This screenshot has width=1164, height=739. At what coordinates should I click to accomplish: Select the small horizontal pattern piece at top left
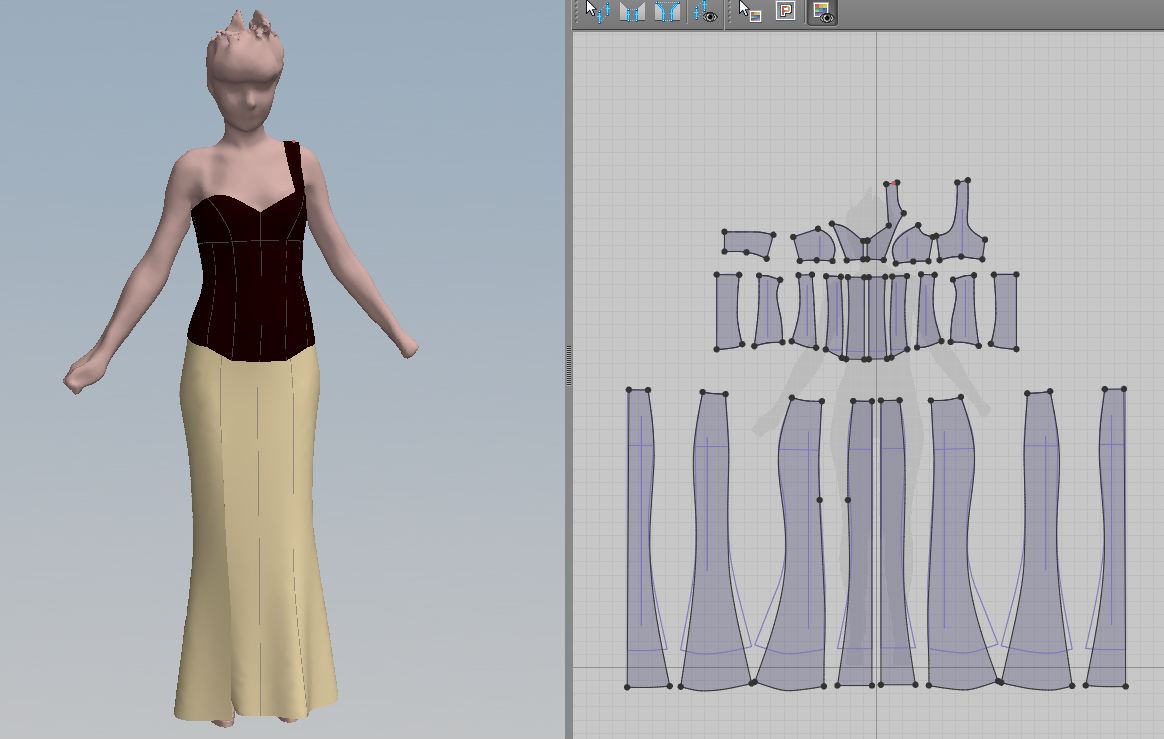[x=748, y=243]
